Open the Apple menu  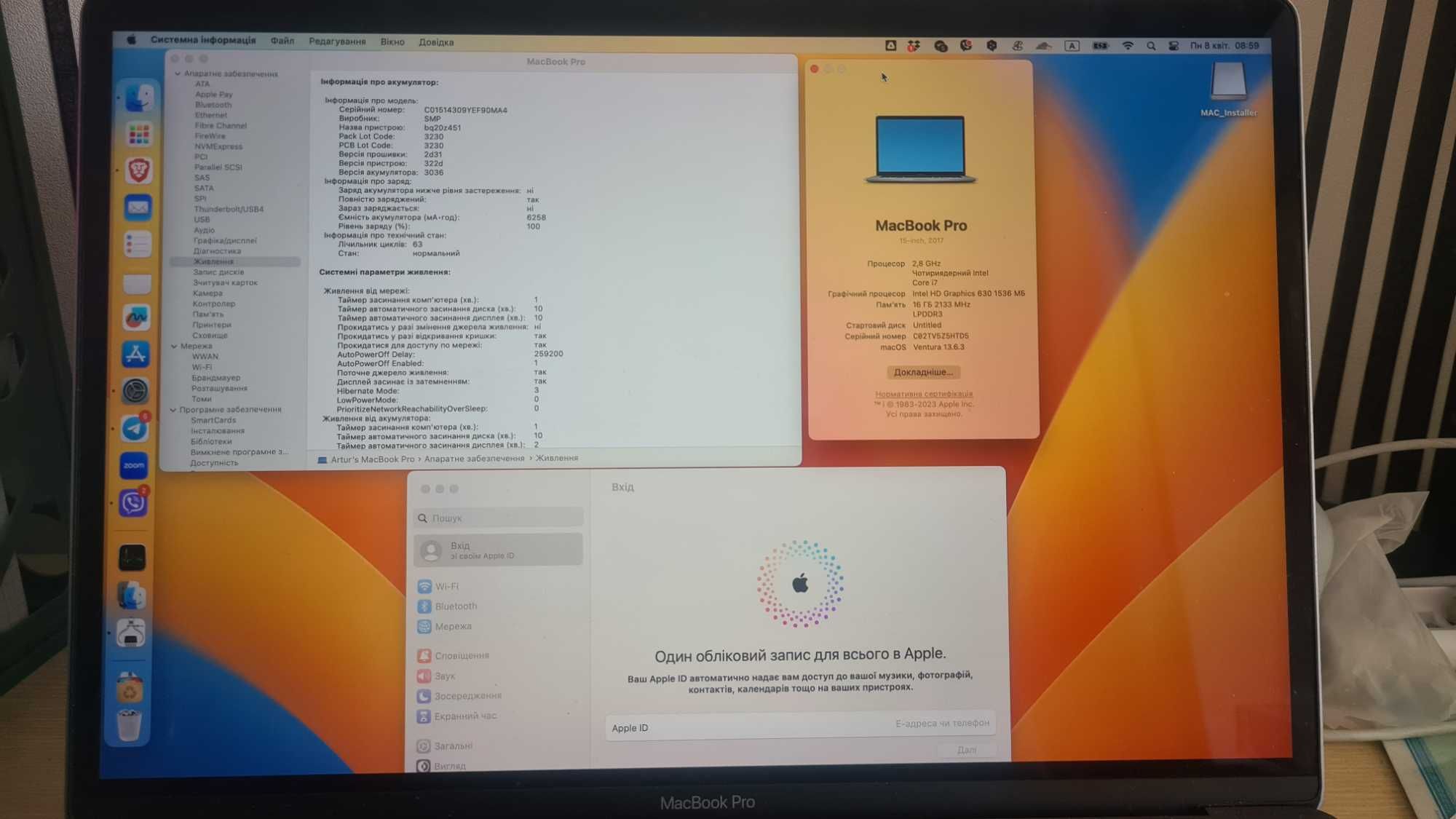click(x=131, y=40)
